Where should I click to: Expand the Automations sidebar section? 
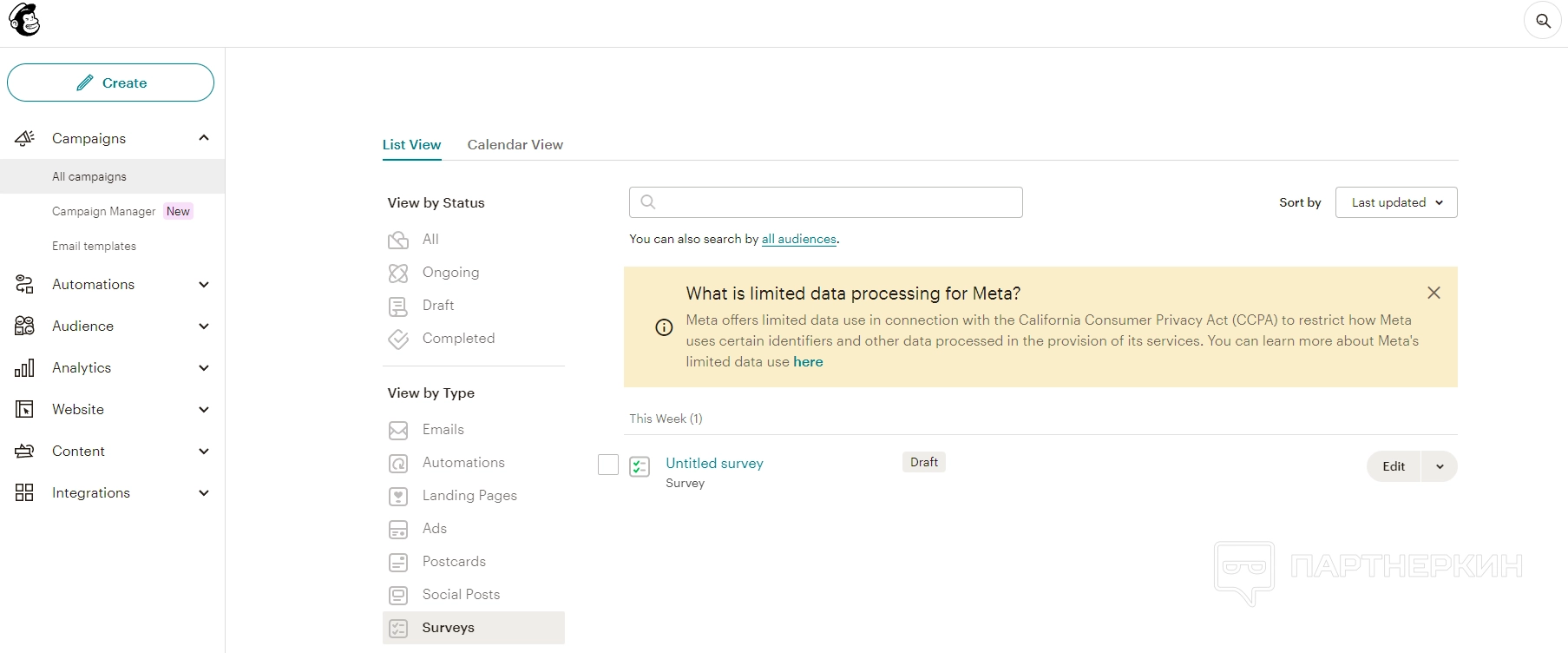click(204, 285)
